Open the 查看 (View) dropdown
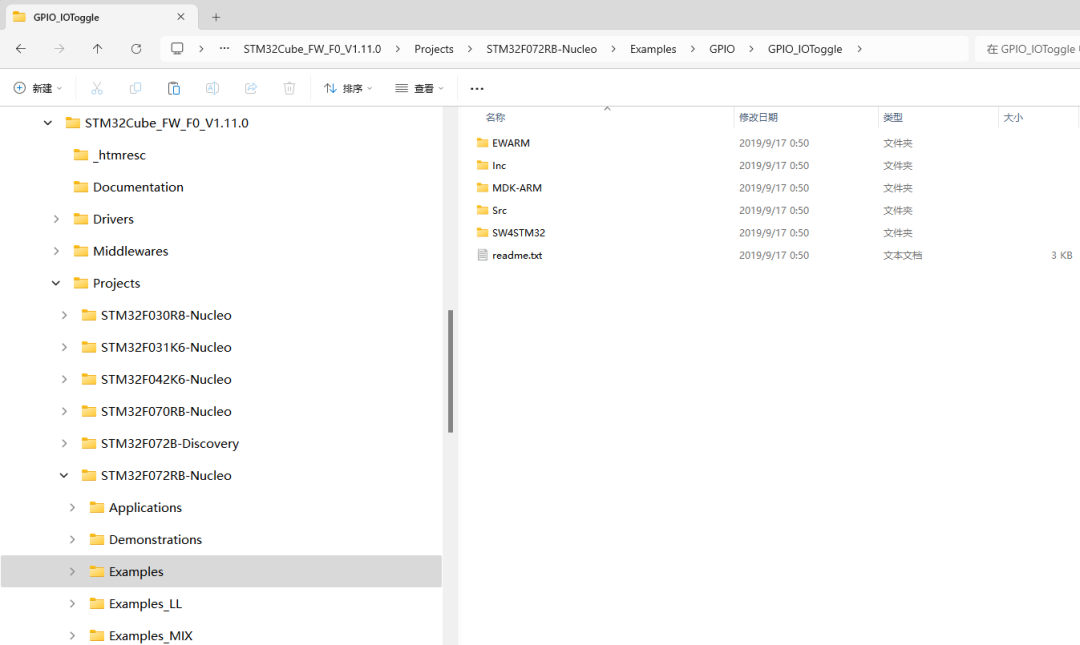Image resolution: width=1080 pixels, height=645 pixels. point(419,88)
